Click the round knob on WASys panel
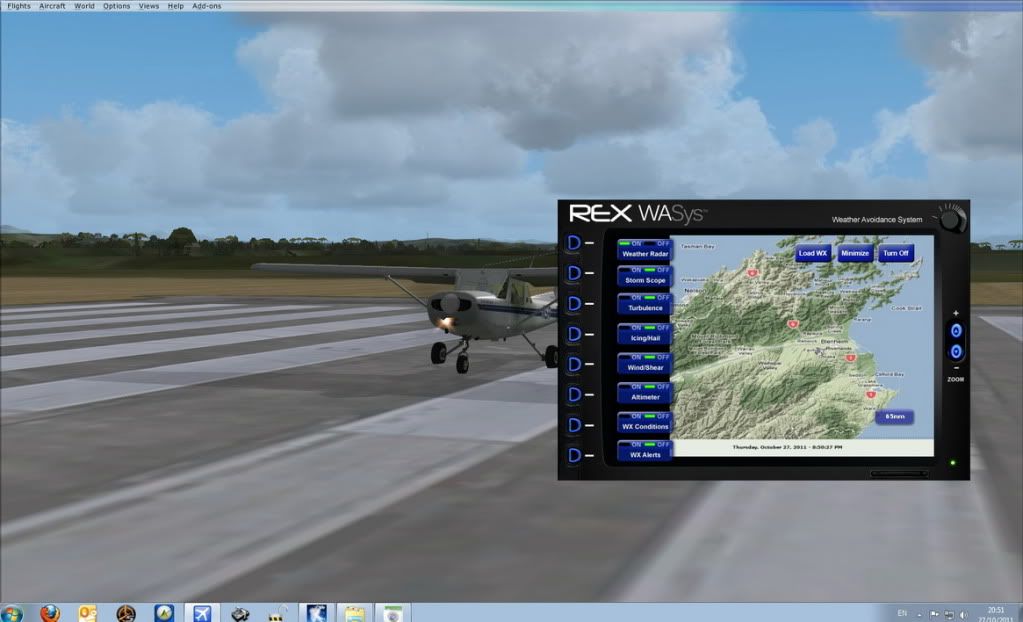Screen dimensions: 1023x622 [x=951, y=217]
